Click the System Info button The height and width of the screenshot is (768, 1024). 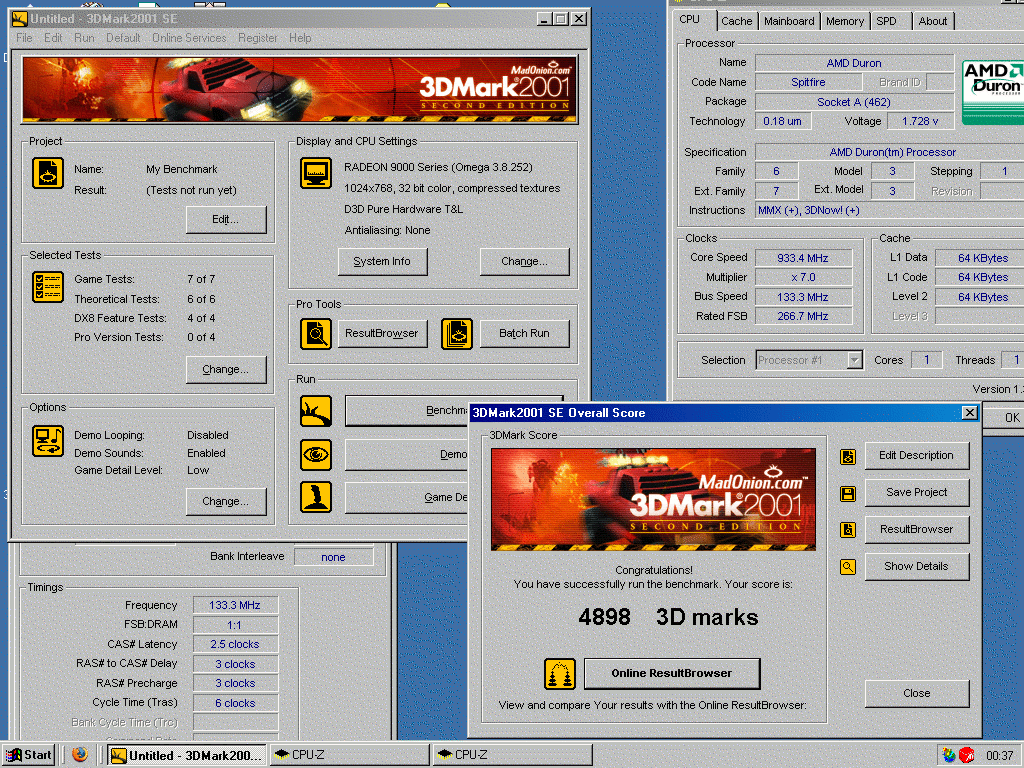tap(382, 261)
